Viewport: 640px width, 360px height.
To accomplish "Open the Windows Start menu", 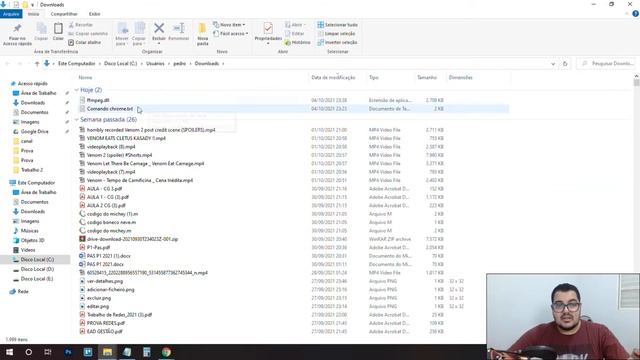I will 9,352.
